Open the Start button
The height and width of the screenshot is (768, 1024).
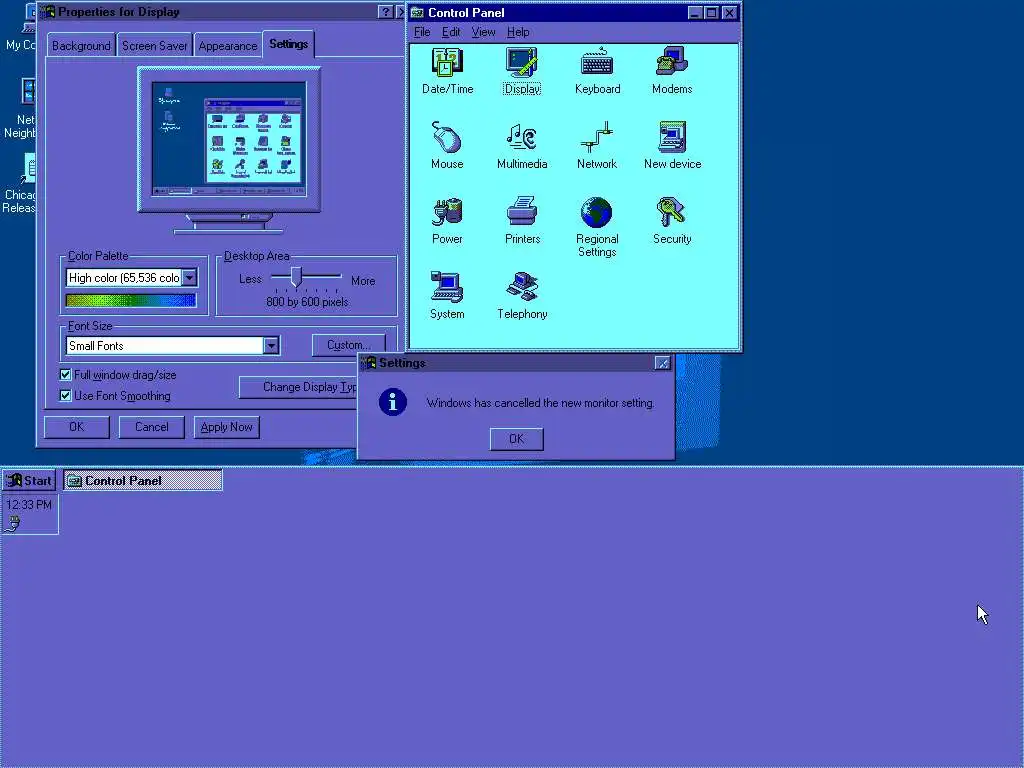(29, 481)
